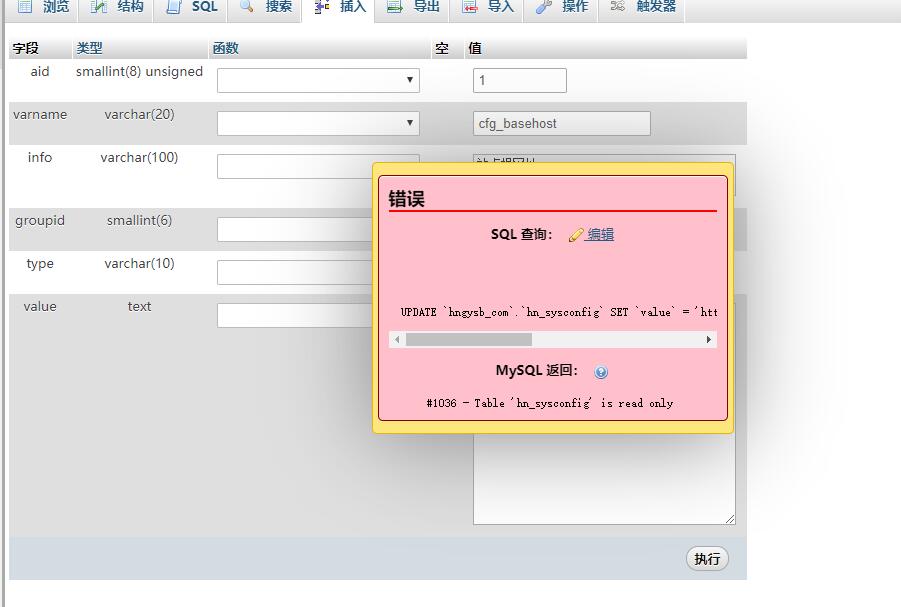Click the insert row icon
This screenshot has height=607, width=901.
322,6
